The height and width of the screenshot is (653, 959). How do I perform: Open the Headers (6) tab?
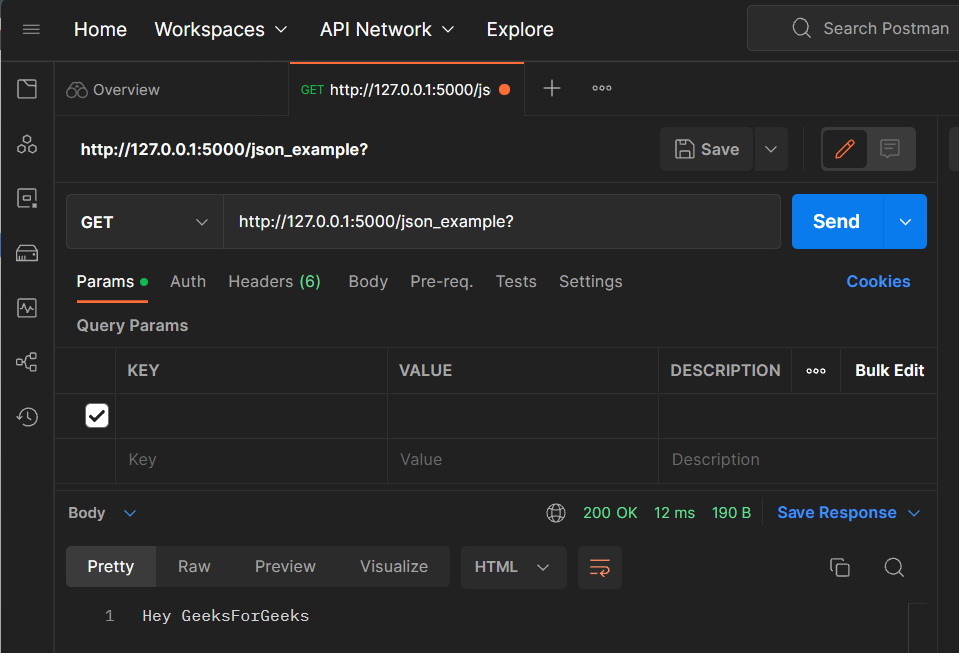pos(274,282)
